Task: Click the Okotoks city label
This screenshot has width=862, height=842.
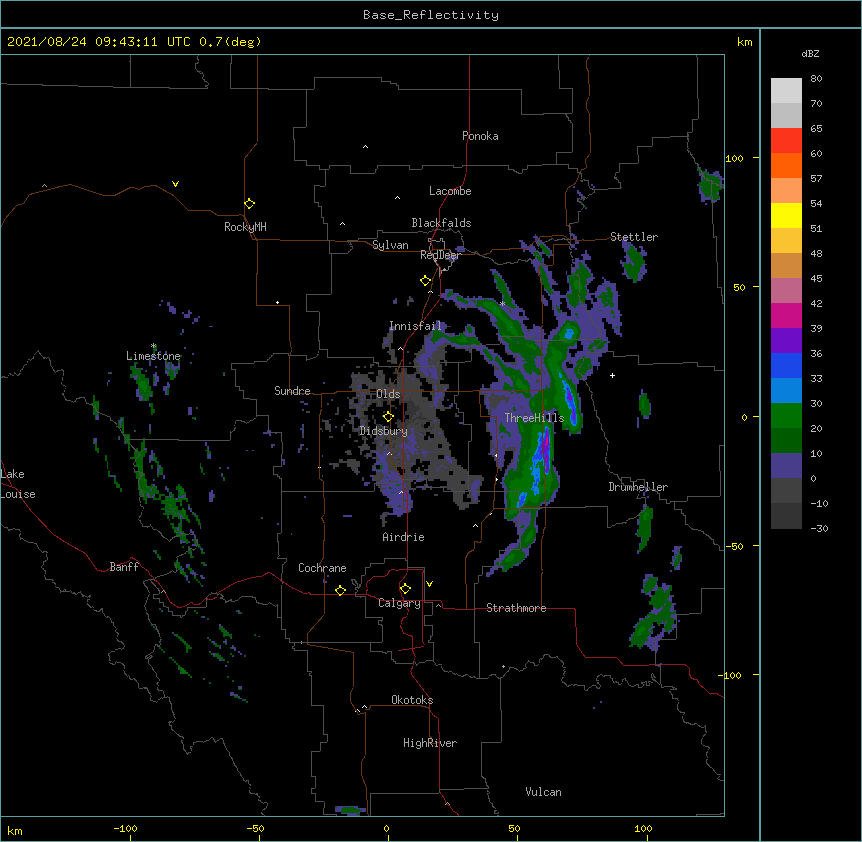Action: [412, 700]
